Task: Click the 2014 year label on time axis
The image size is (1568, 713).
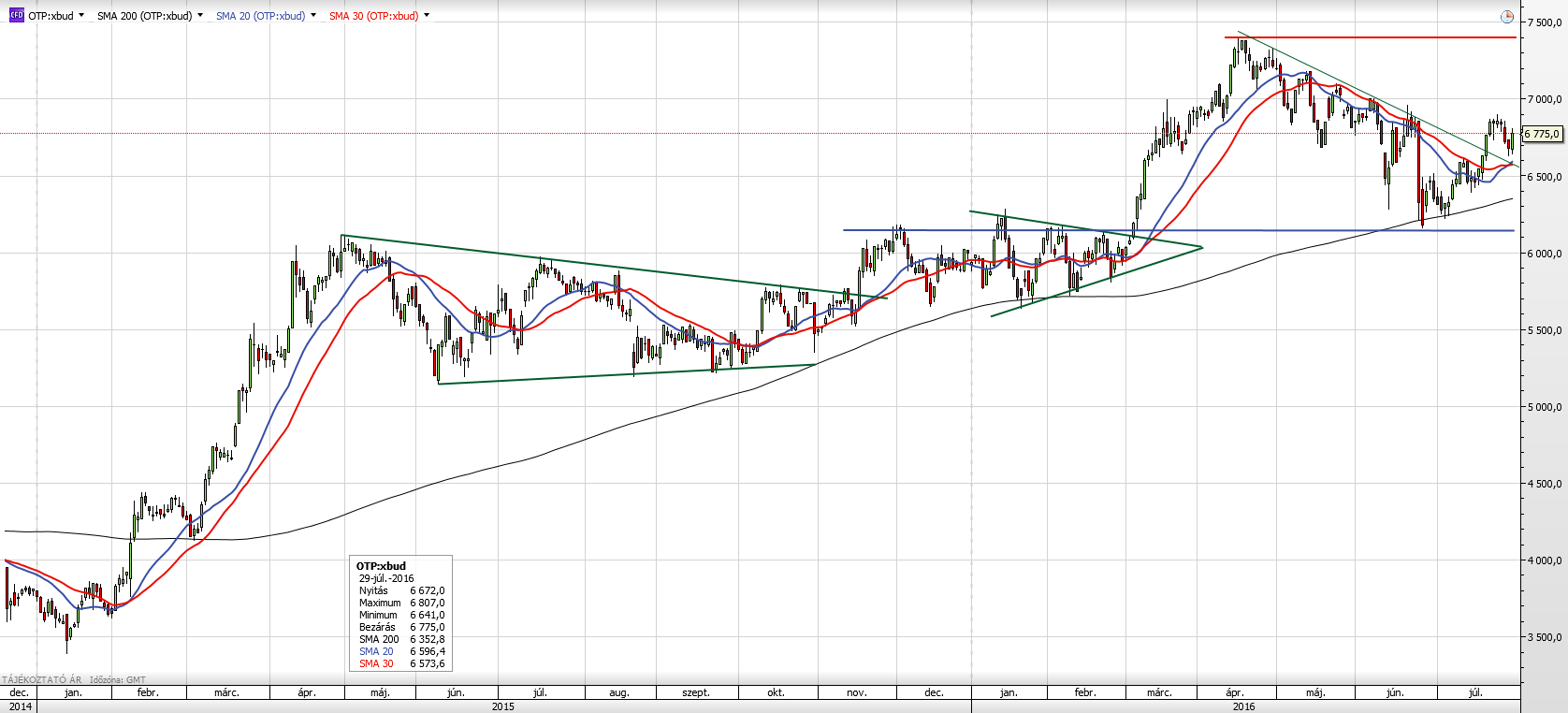Action: (x=20, y=706)
